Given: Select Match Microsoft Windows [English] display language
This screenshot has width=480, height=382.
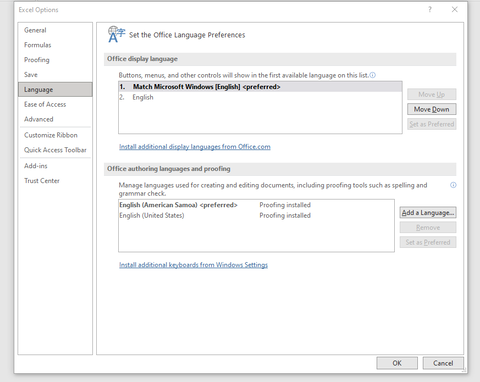Looking at the screenshot, I should (260, 87).
